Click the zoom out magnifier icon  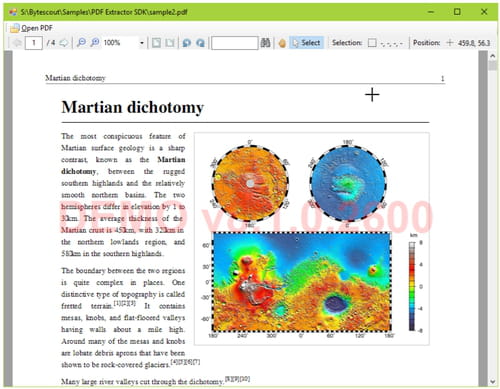point(81,43)
